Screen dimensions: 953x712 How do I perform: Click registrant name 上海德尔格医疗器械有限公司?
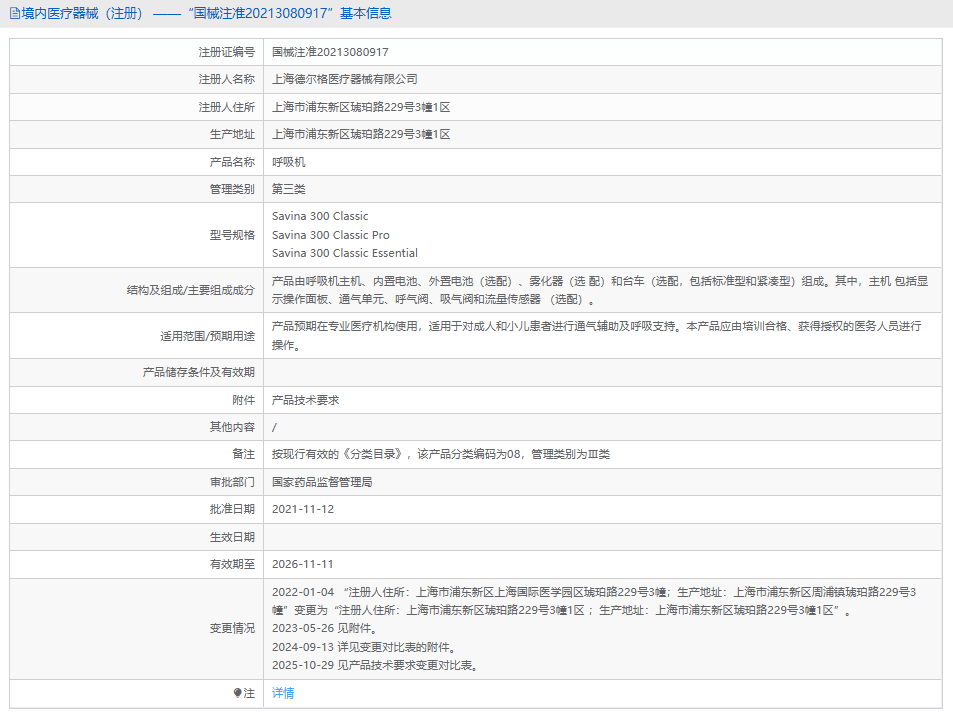344,79
